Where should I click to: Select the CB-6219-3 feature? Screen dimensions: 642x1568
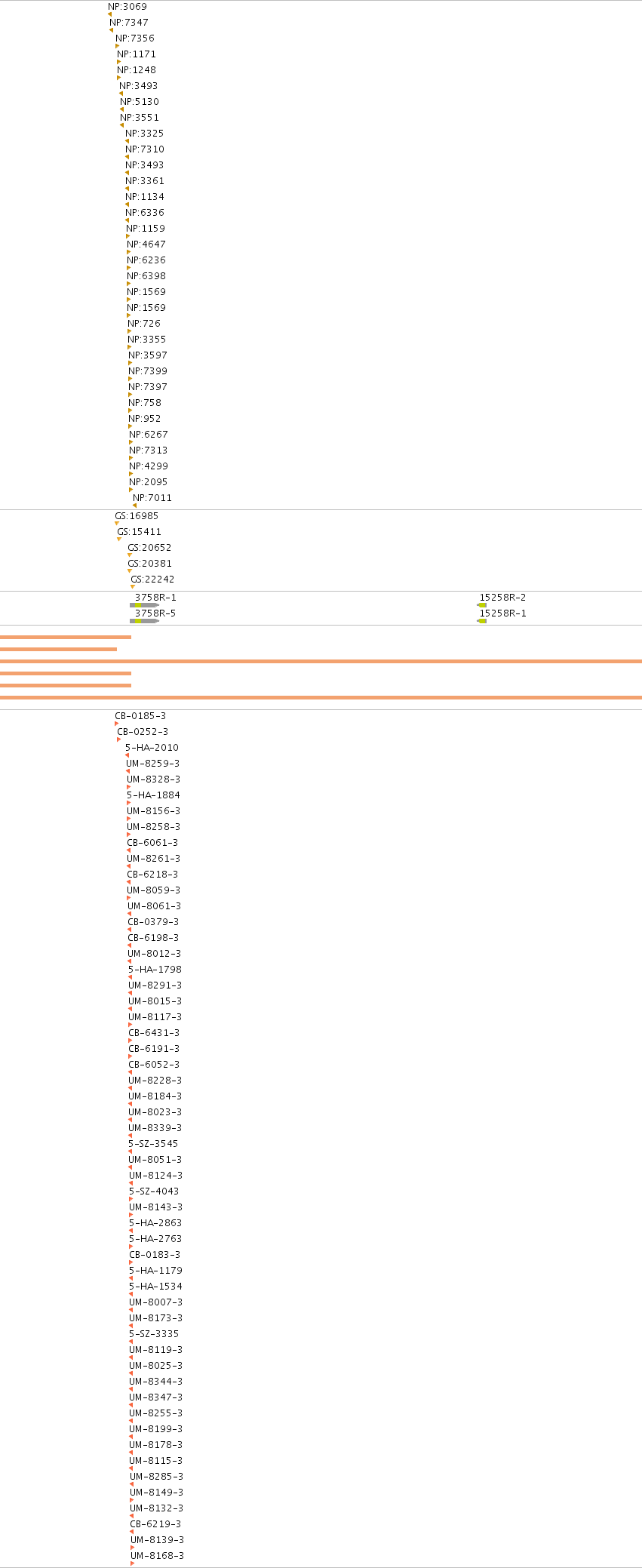pos(155,1524)
